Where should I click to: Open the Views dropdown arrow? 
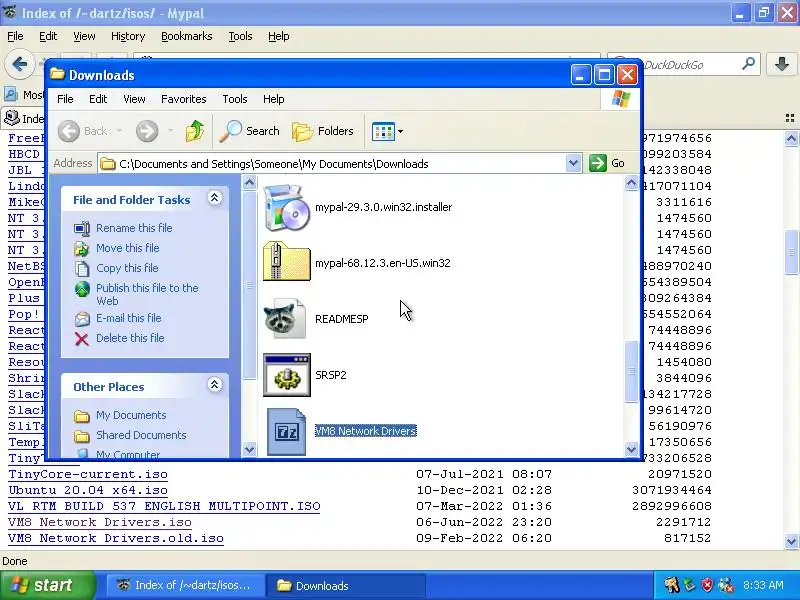point(401,132)
